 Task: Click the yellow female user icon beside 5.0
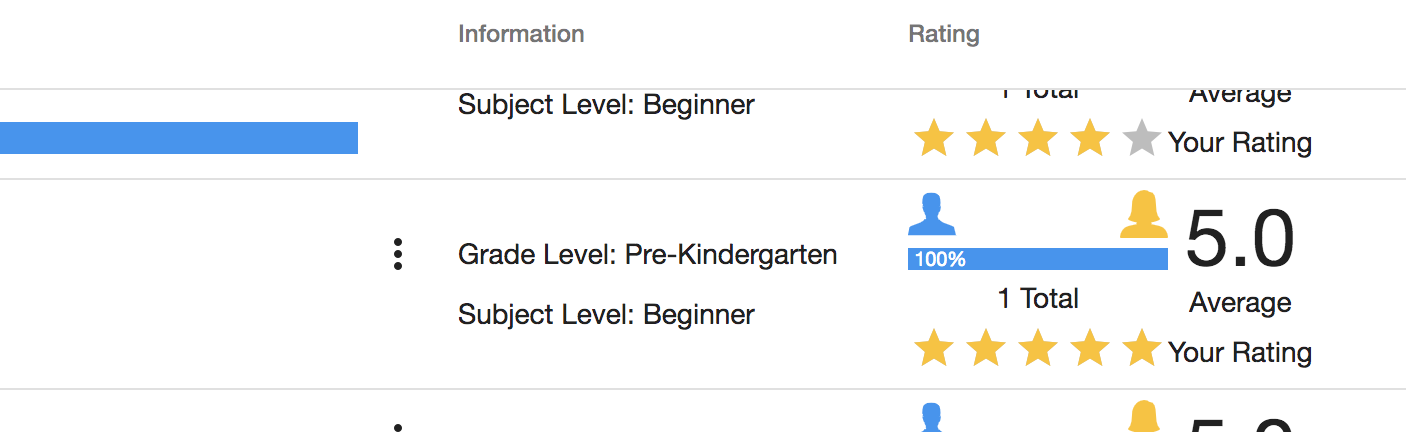coord(1144,216)
